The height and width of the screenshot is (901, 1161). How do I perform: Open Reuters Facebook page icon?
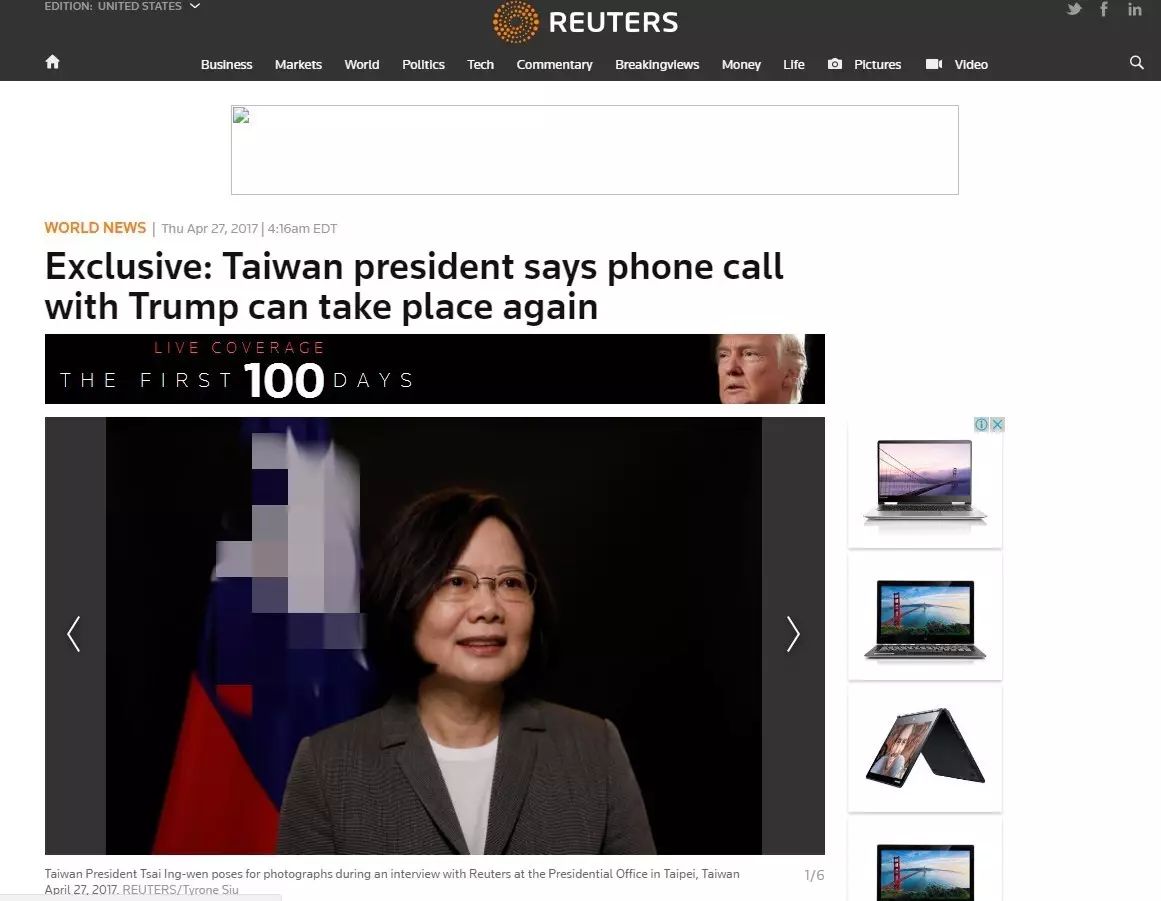(1103, 9)
